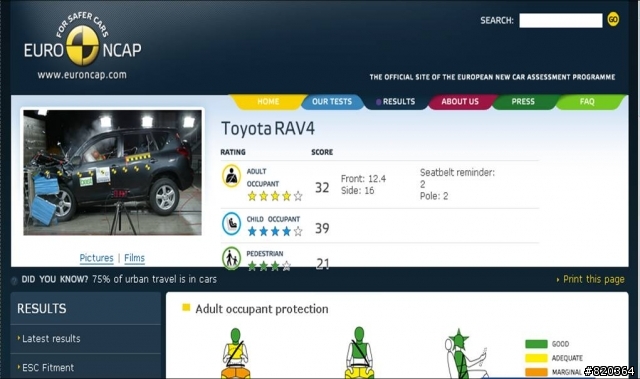Click the passenger dummy diagram
The height and width of the screenshot is (379, 640).
(359, 352)
